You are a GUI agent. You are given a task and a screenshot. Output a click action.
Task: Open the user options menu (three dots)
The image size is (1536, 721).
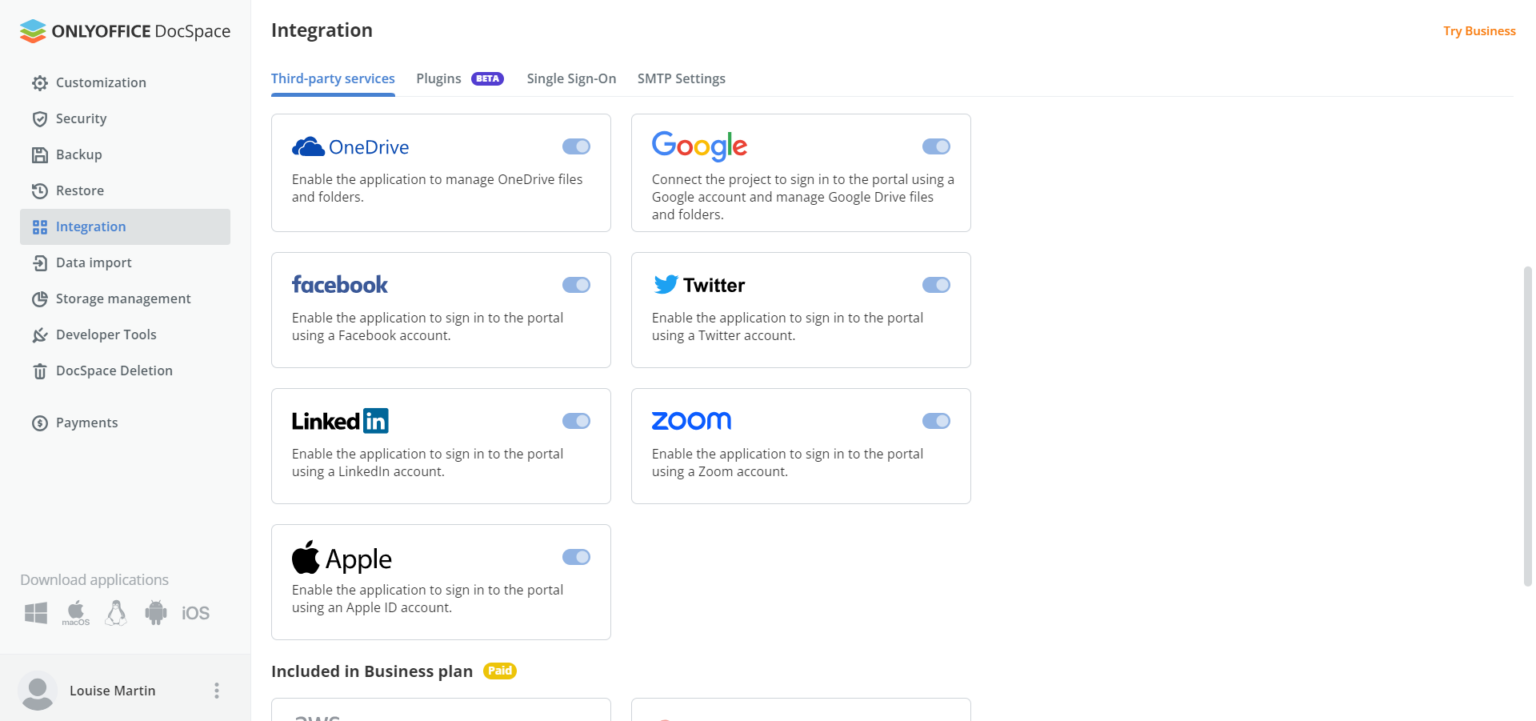click(x=217, y=691)
